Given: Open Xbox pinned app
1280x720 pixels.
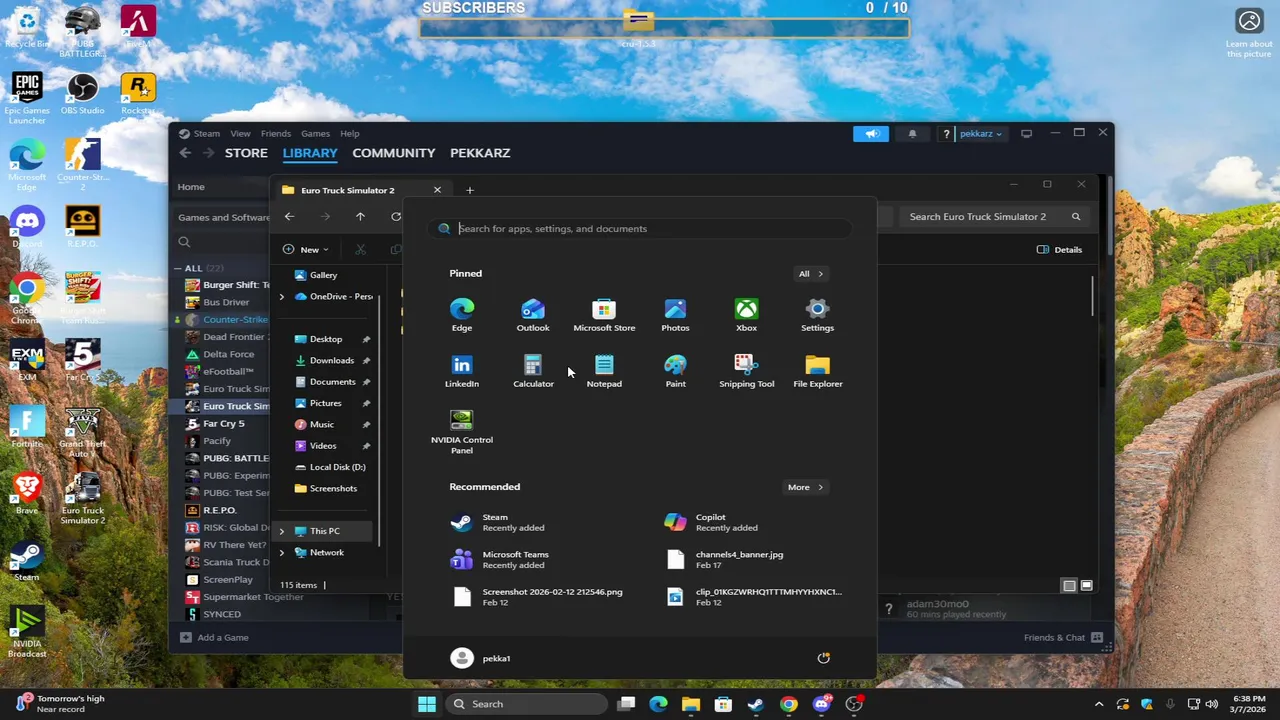Looking at the screenshot, I should pyautogui.click(x=746, y=315).
